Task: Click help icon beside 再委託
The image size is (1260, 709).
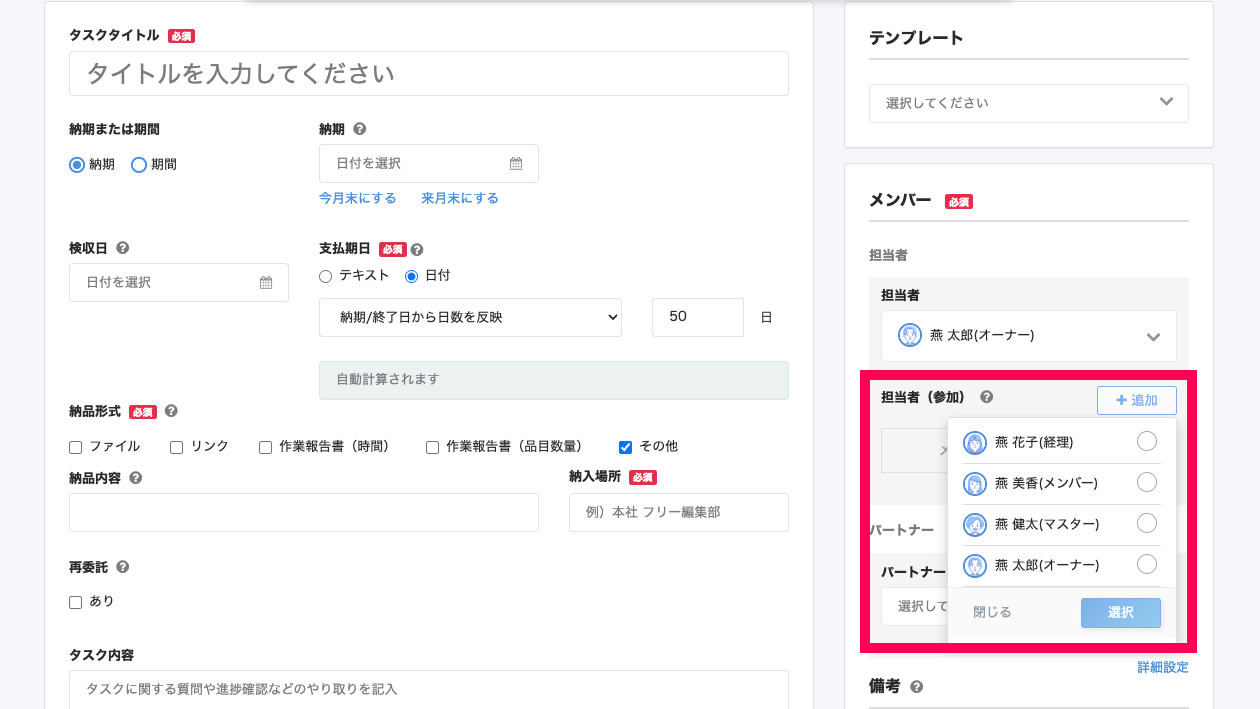Action: pos(122,567)
